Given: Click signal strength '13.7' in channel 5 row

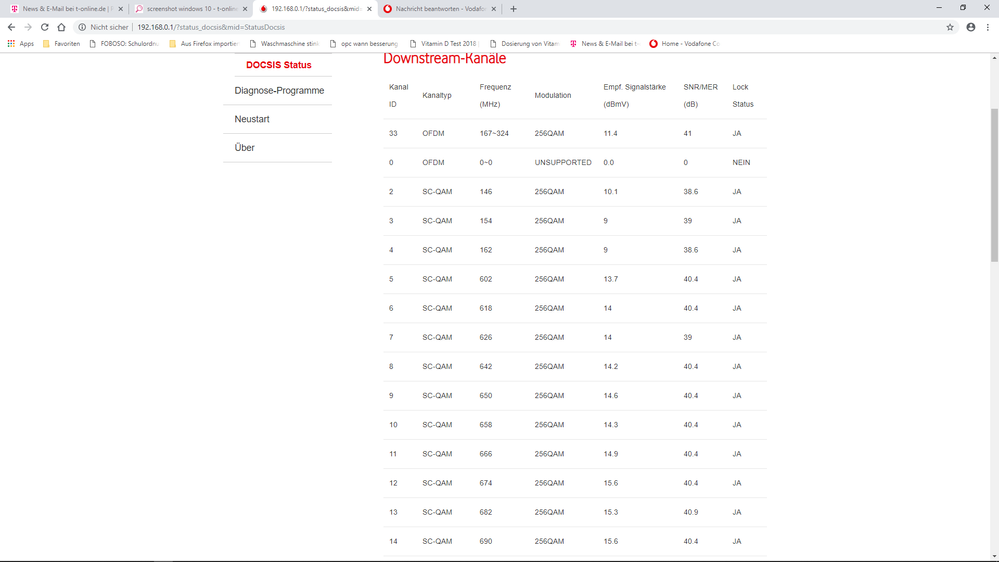Looking at the screenshot, I should (x=610, y=279).
